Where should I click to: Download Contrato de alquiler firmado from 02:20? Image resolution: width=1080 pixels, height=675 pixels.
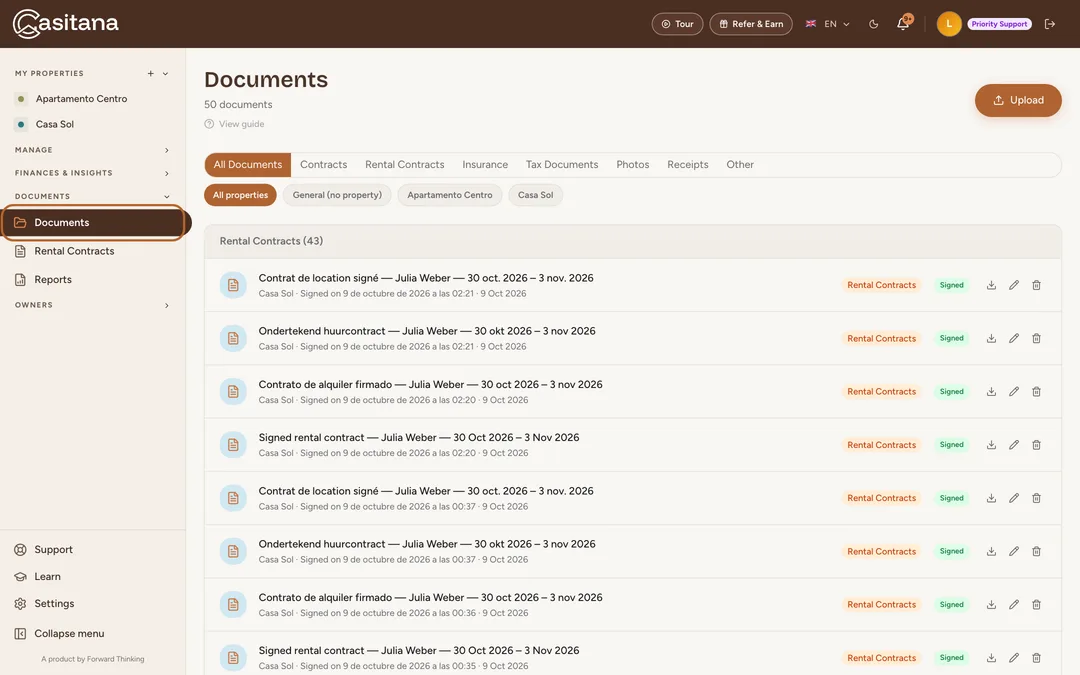pyautogui.click(x=991, y=391)
